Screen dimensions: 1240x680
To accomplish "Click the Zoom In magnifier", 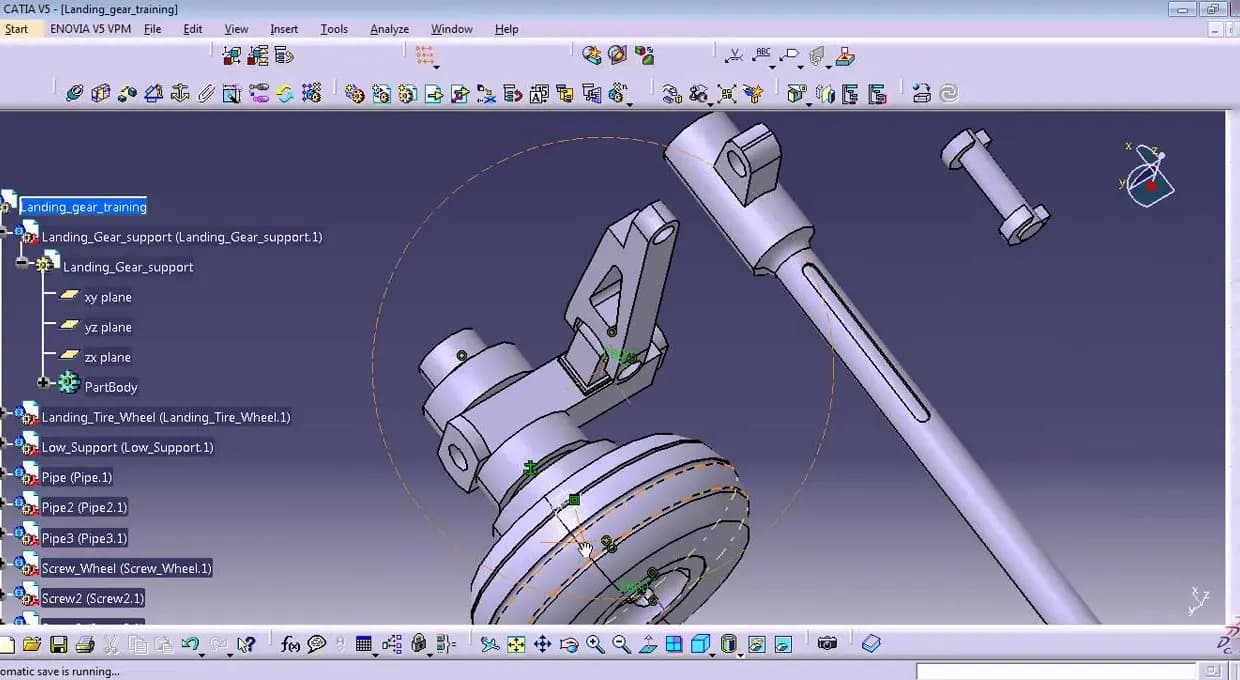I will click(595, 644).
